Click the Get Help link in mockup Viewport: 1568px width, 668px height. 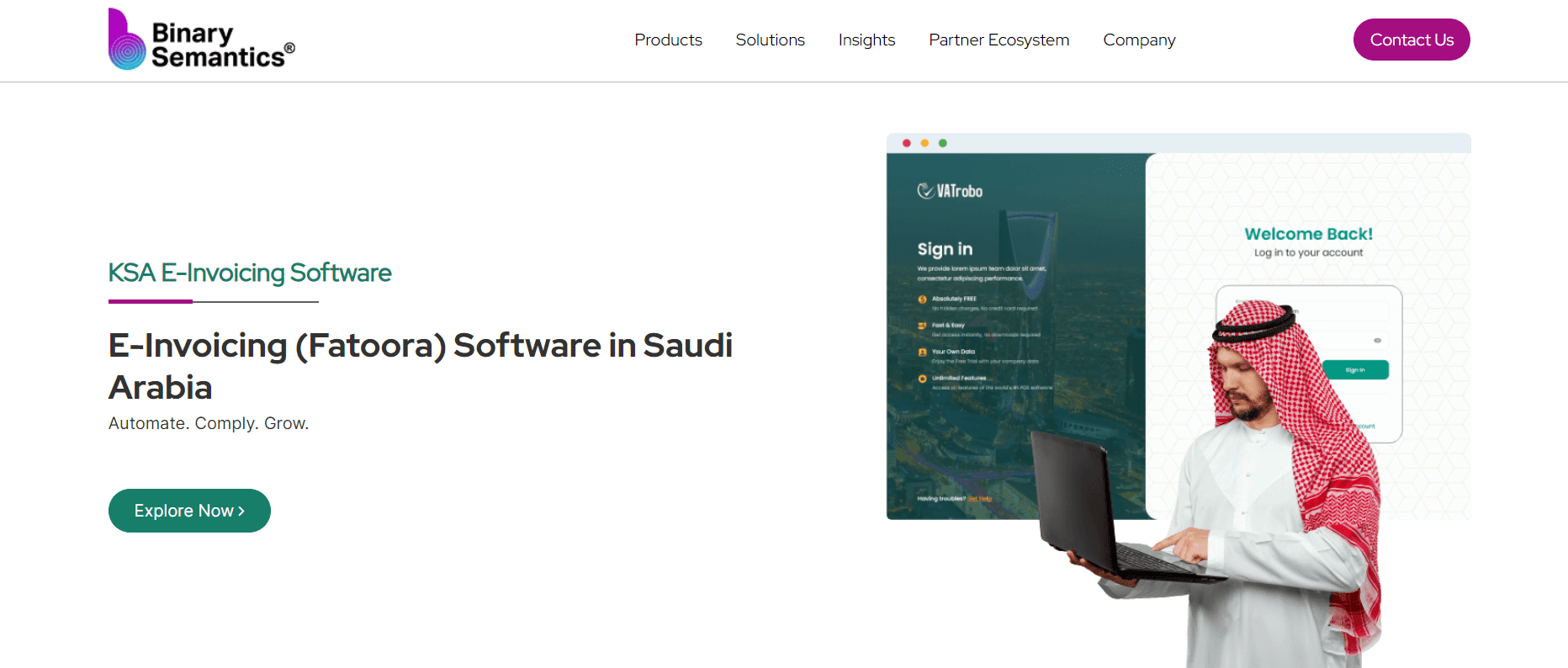[980, 499]
